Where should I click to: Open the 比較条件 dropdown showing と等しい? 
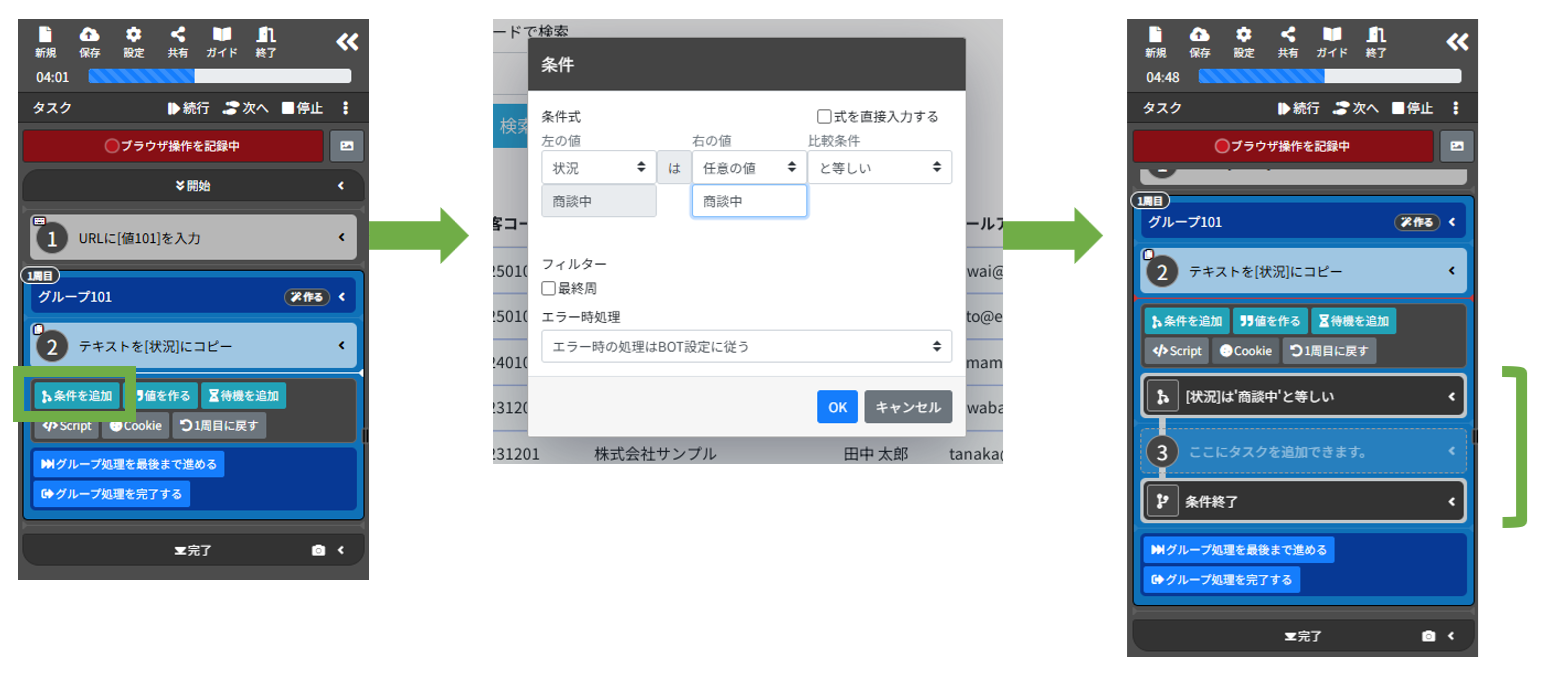(x=880, y=167)
